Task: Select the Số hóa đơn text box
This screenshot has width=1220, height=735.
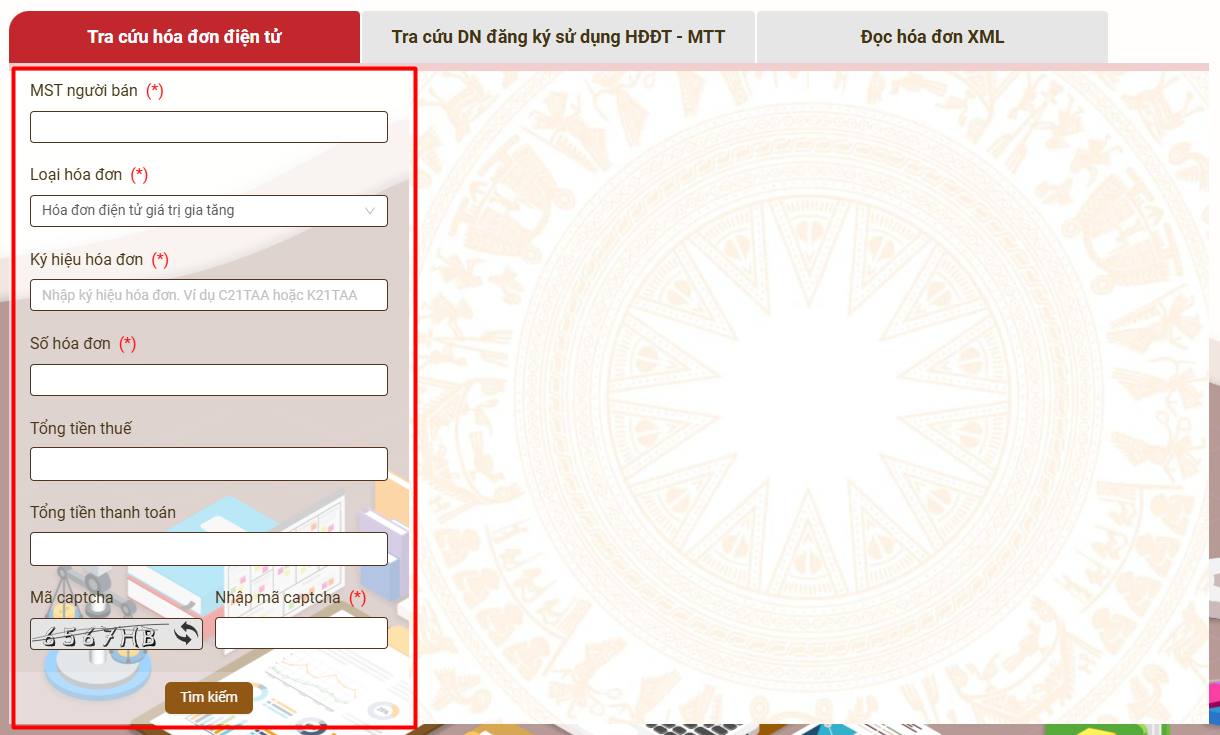Action: (209, 380)
